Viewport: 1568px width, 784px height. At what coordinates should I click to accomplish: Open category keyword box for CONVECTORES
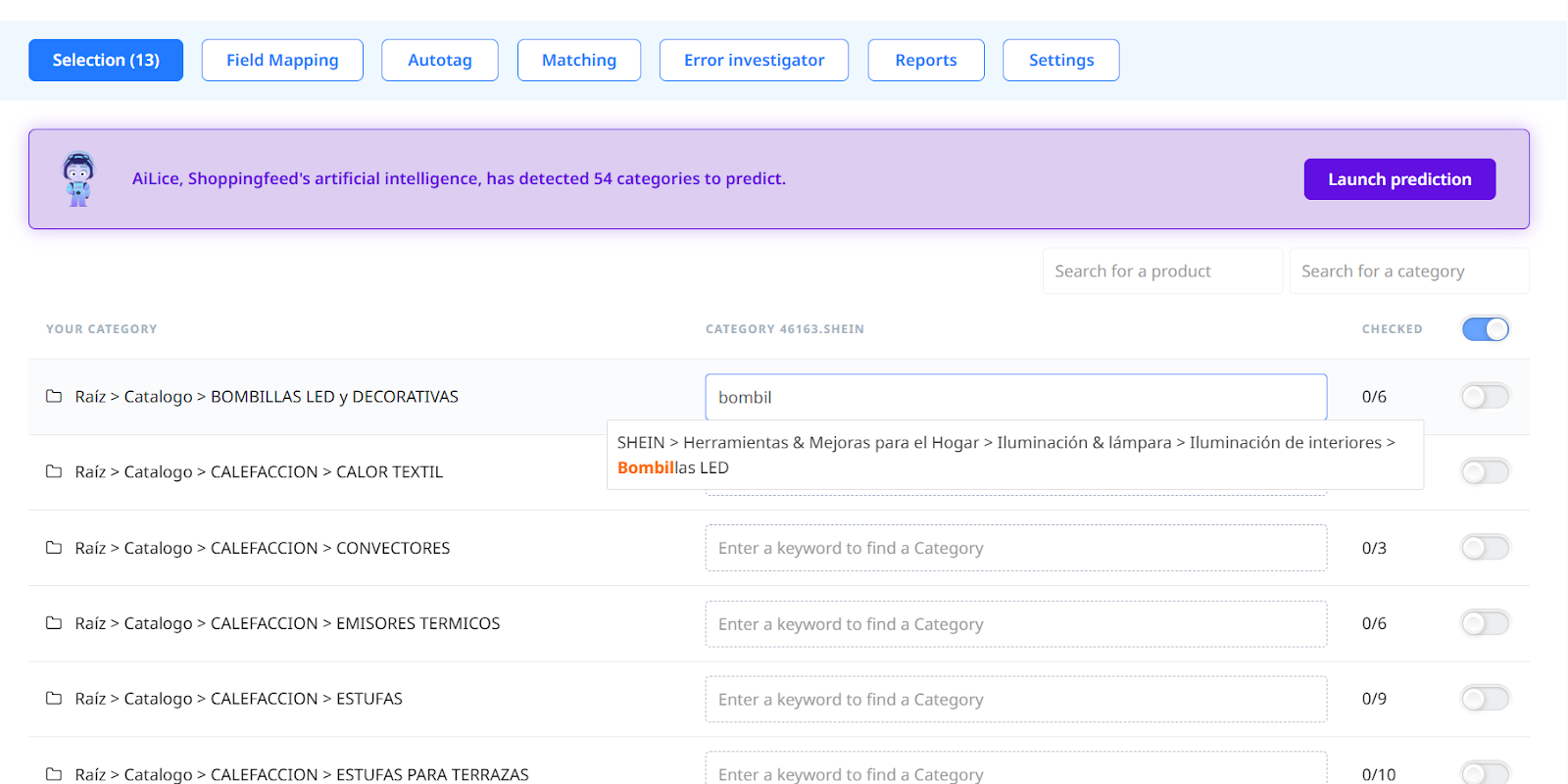pos(1015,548)
